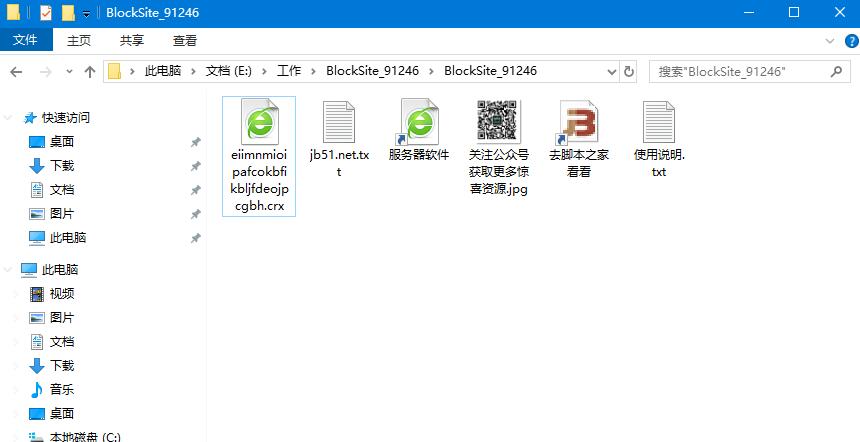The width and height of the screenshot is (860, 442).
Task: Refresh the current folder view
Action: click(x=629, y=71)
